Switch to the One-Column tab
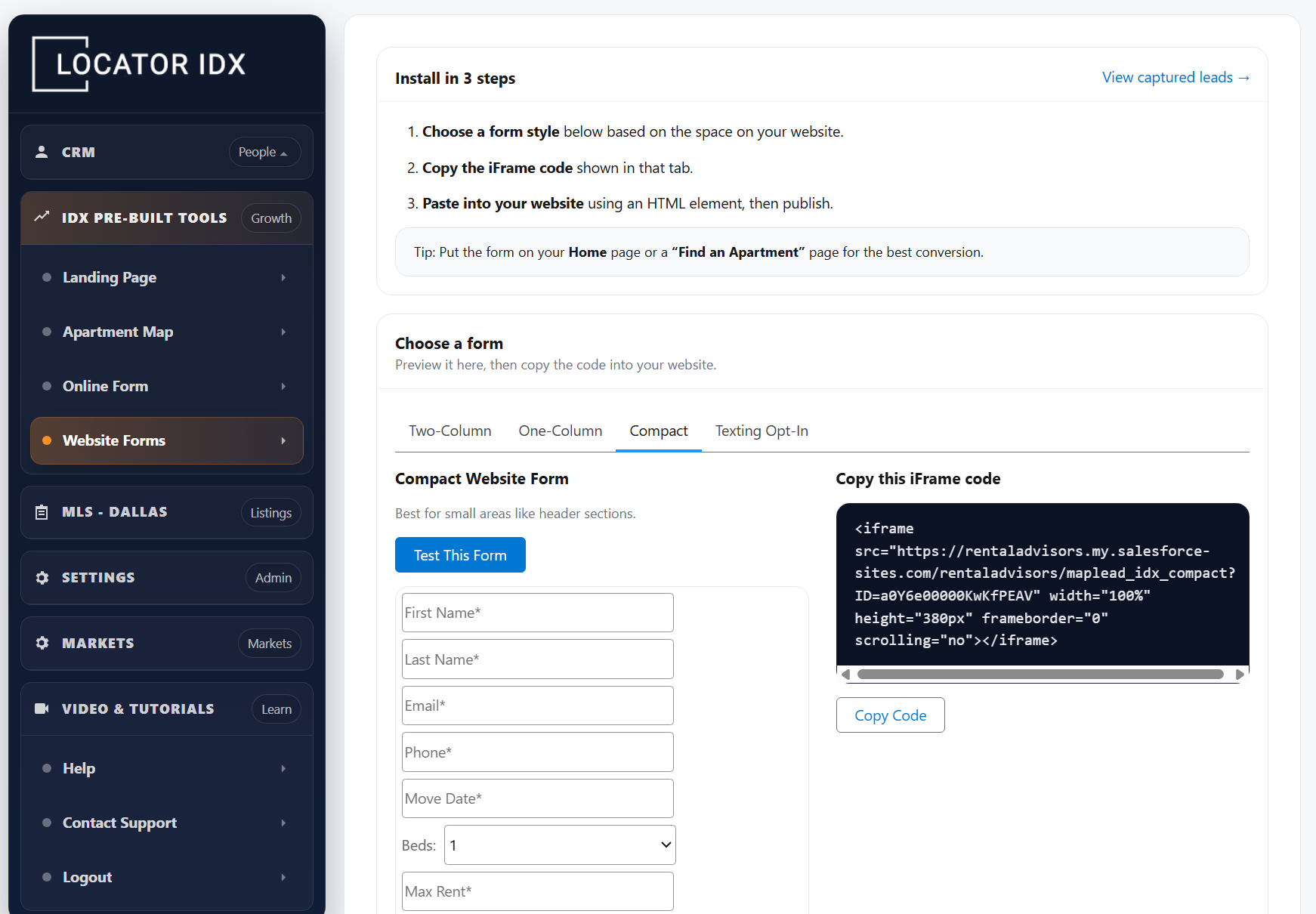Image resolution: width=1316 pixels, height=914 pixels. 561,431
